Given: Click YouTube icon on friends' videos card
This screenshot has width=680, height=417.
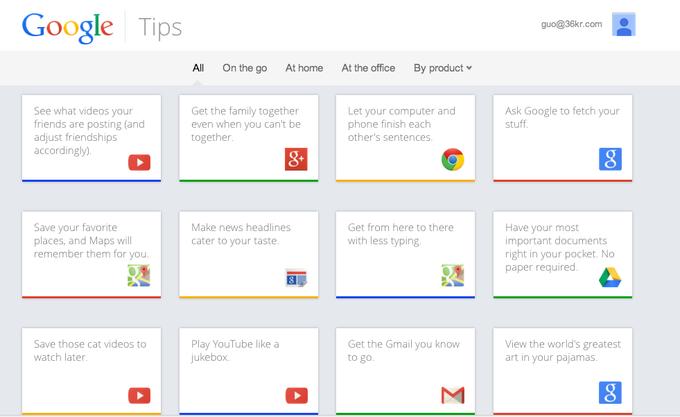Looking at the screenshot, I should tap(139, 163).
